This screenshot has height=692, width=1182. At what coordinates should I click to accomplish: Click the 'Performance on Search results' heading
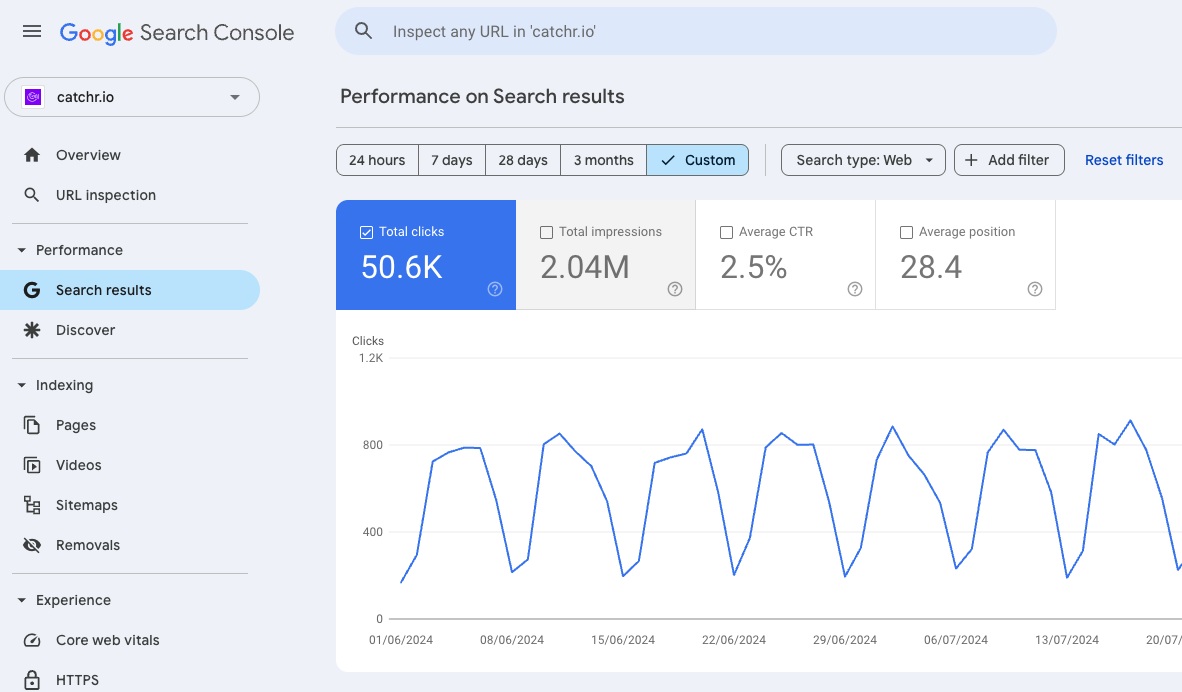tap(482, 96)
